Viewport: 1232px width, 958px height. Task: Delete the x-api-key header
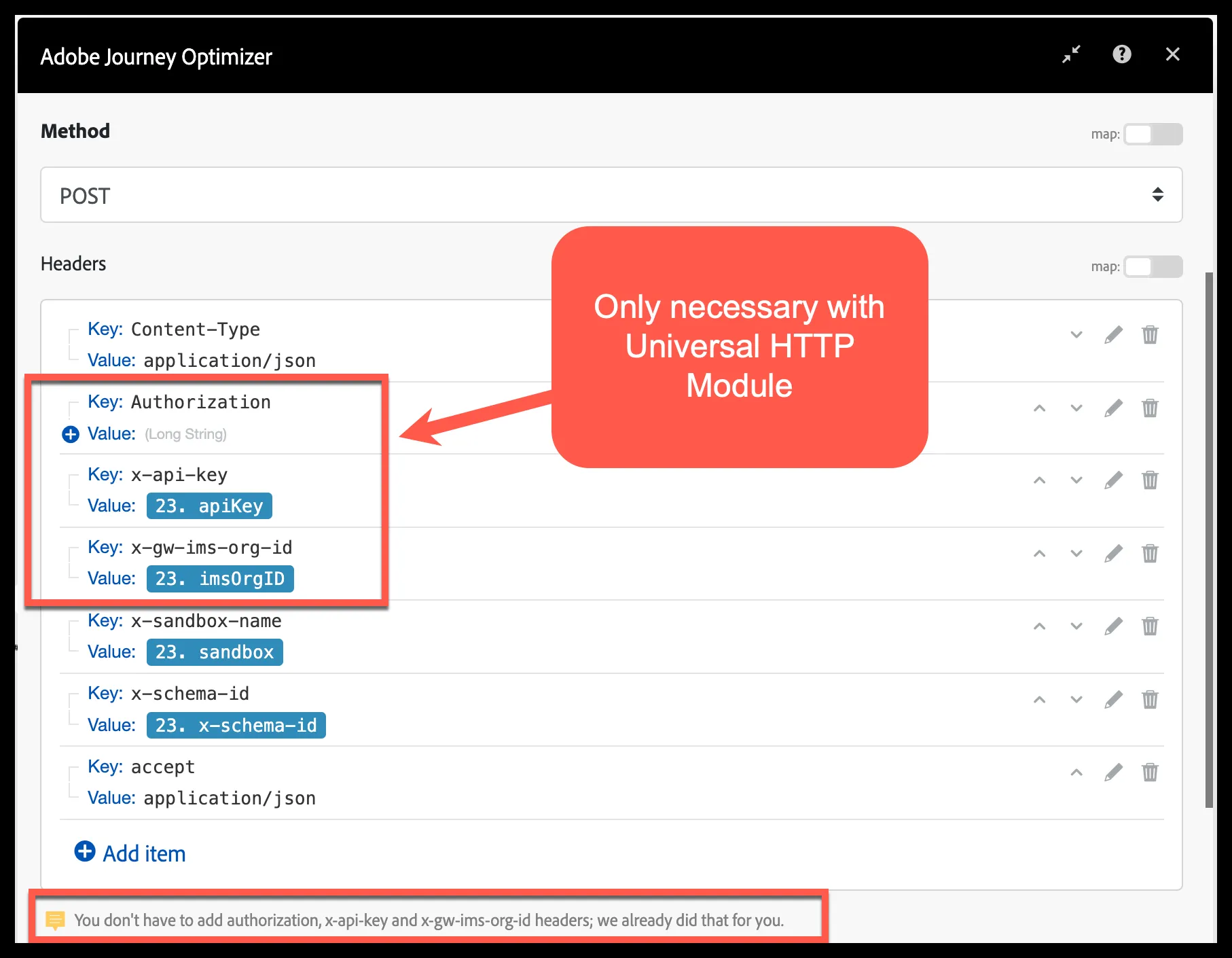(1150, 480)
